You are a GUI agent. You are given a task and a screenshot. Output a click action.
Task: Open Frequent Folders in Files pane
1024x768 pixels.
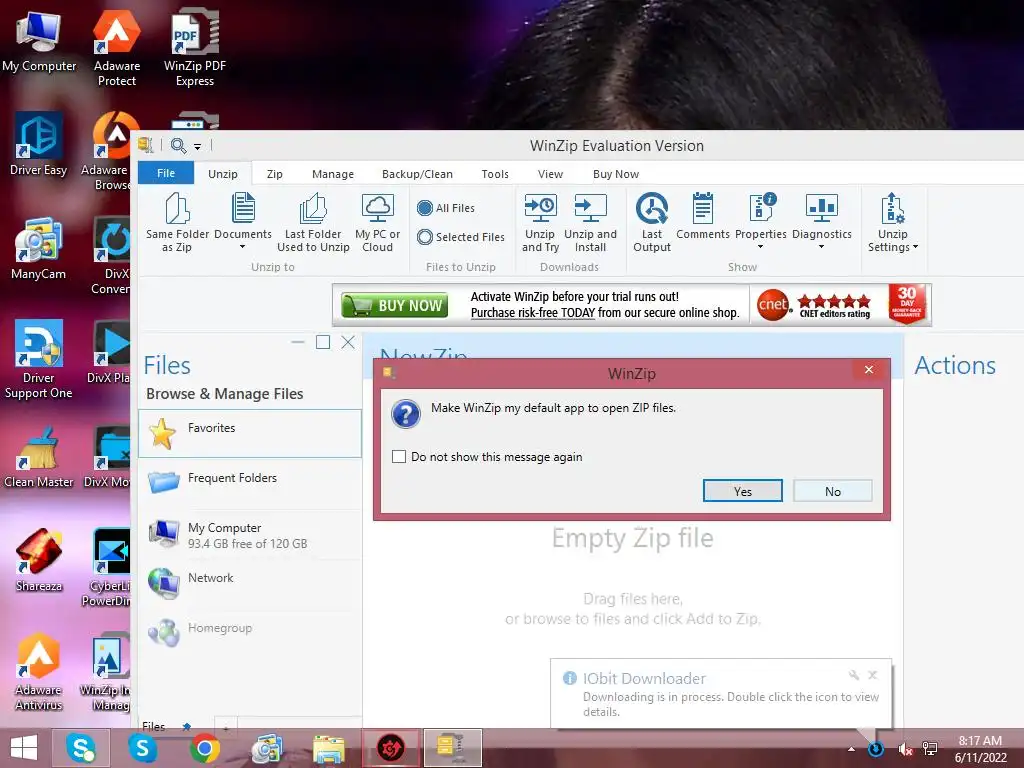pos(249,483)
